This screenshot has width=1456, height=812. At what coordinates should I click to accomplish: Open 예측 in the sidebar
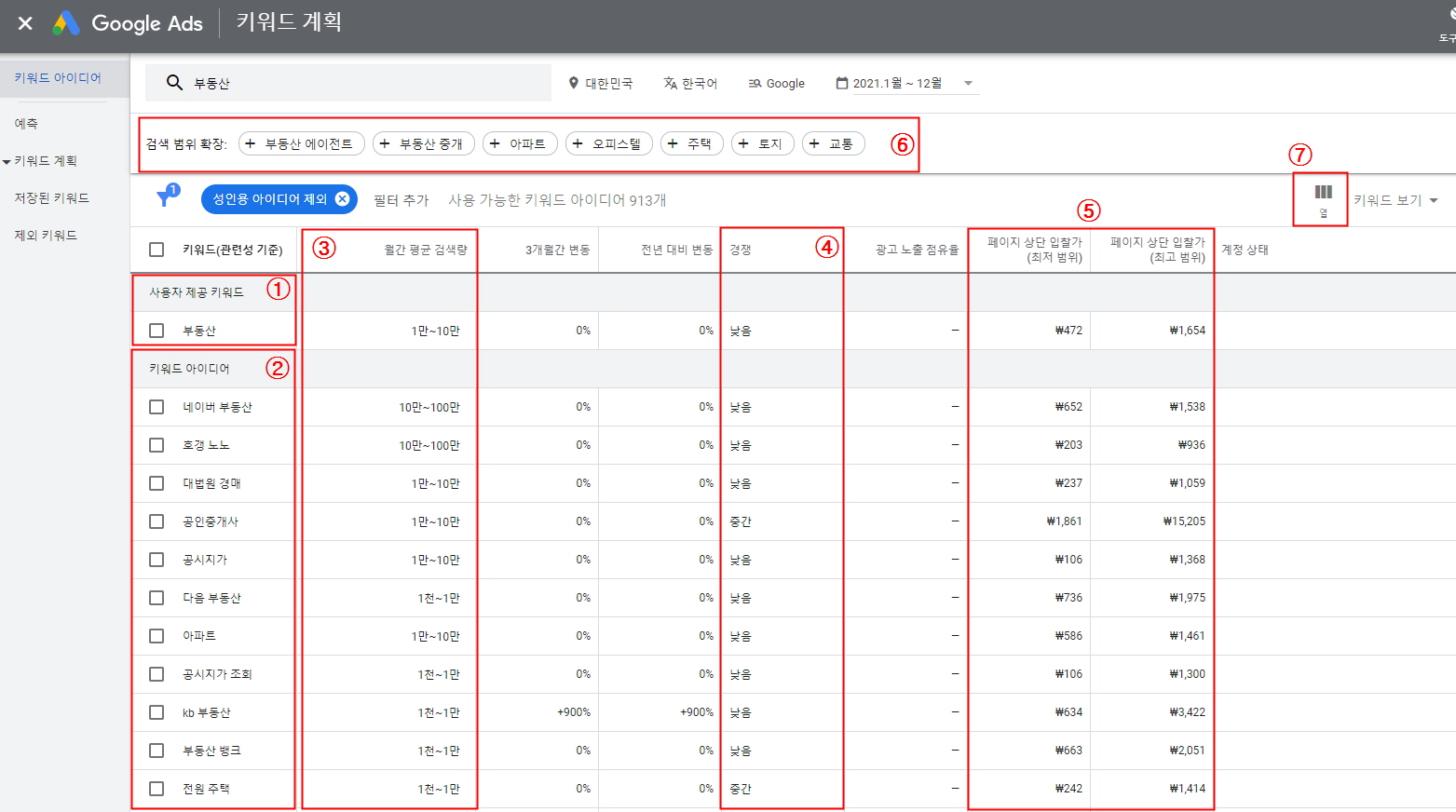click(26, 123)
